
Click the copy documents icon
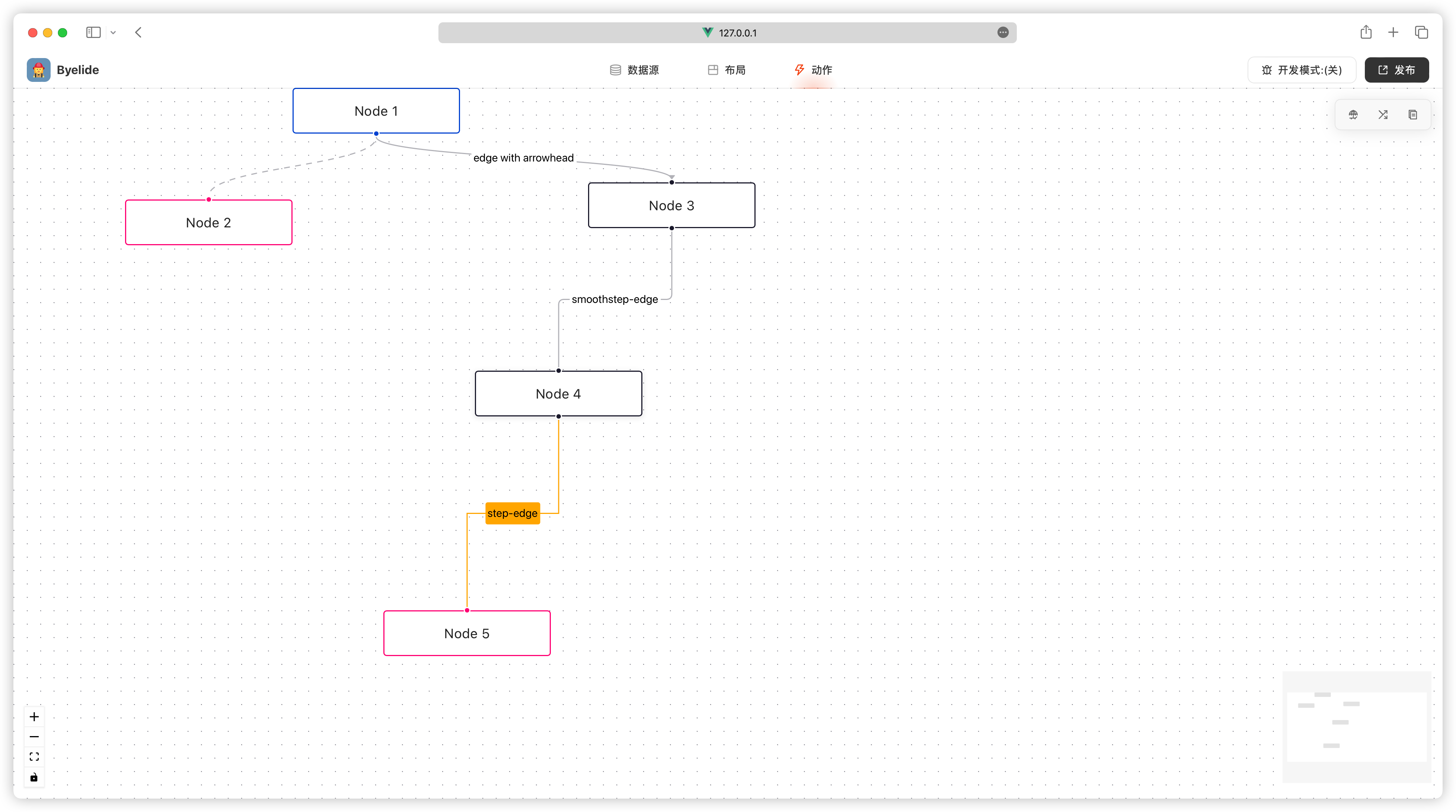pyautogui.click(x=1413, y=115)
